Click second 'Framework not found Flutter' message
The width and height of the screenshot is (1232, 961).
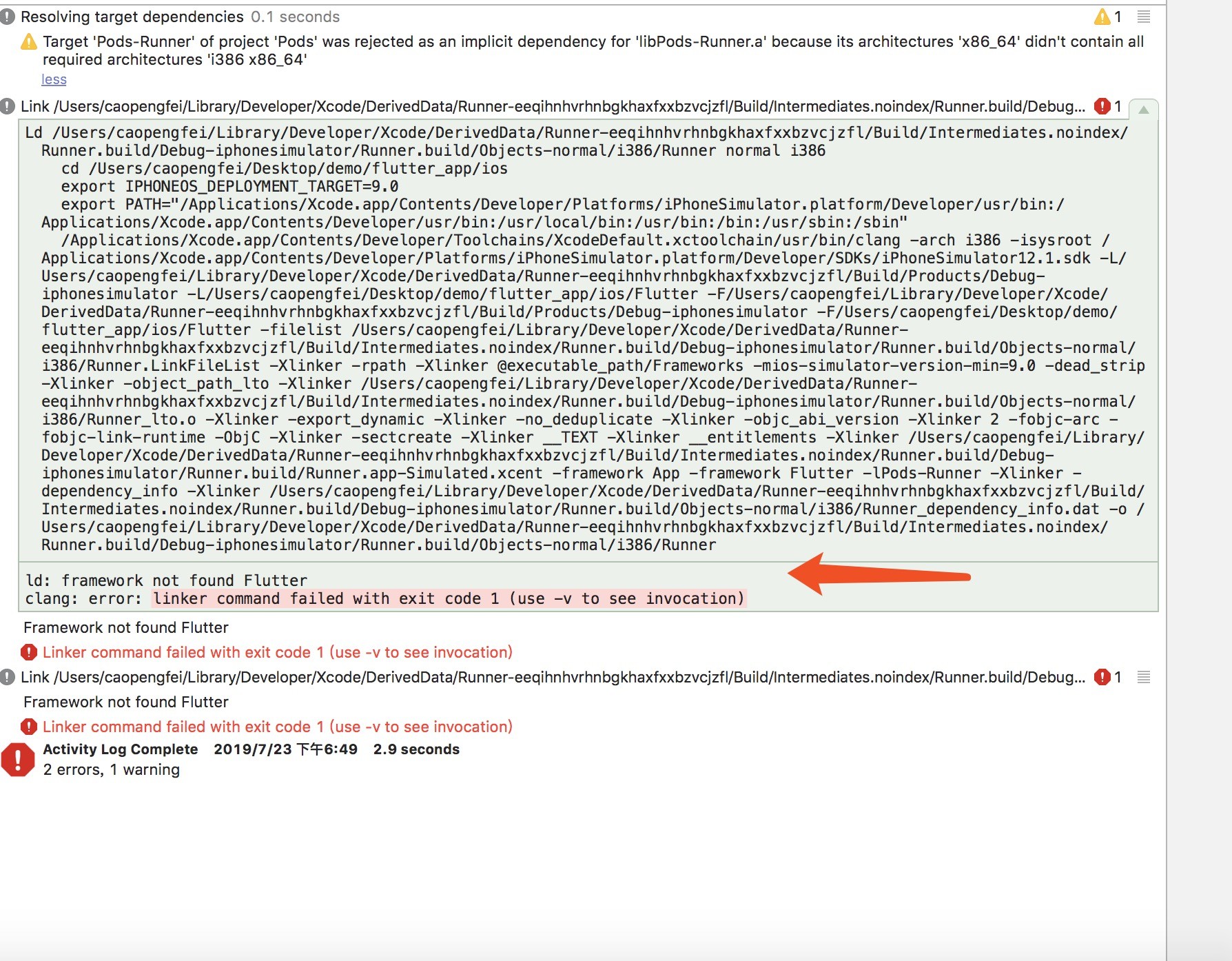[x=126, y=702]
